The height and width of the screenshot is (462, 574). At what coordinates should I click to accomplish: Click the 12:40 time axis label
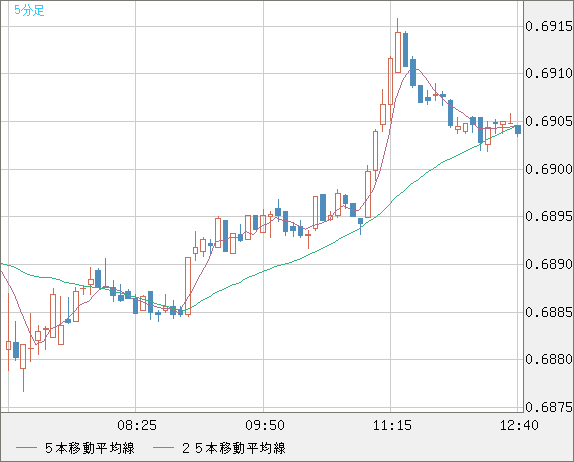(519, 425)
